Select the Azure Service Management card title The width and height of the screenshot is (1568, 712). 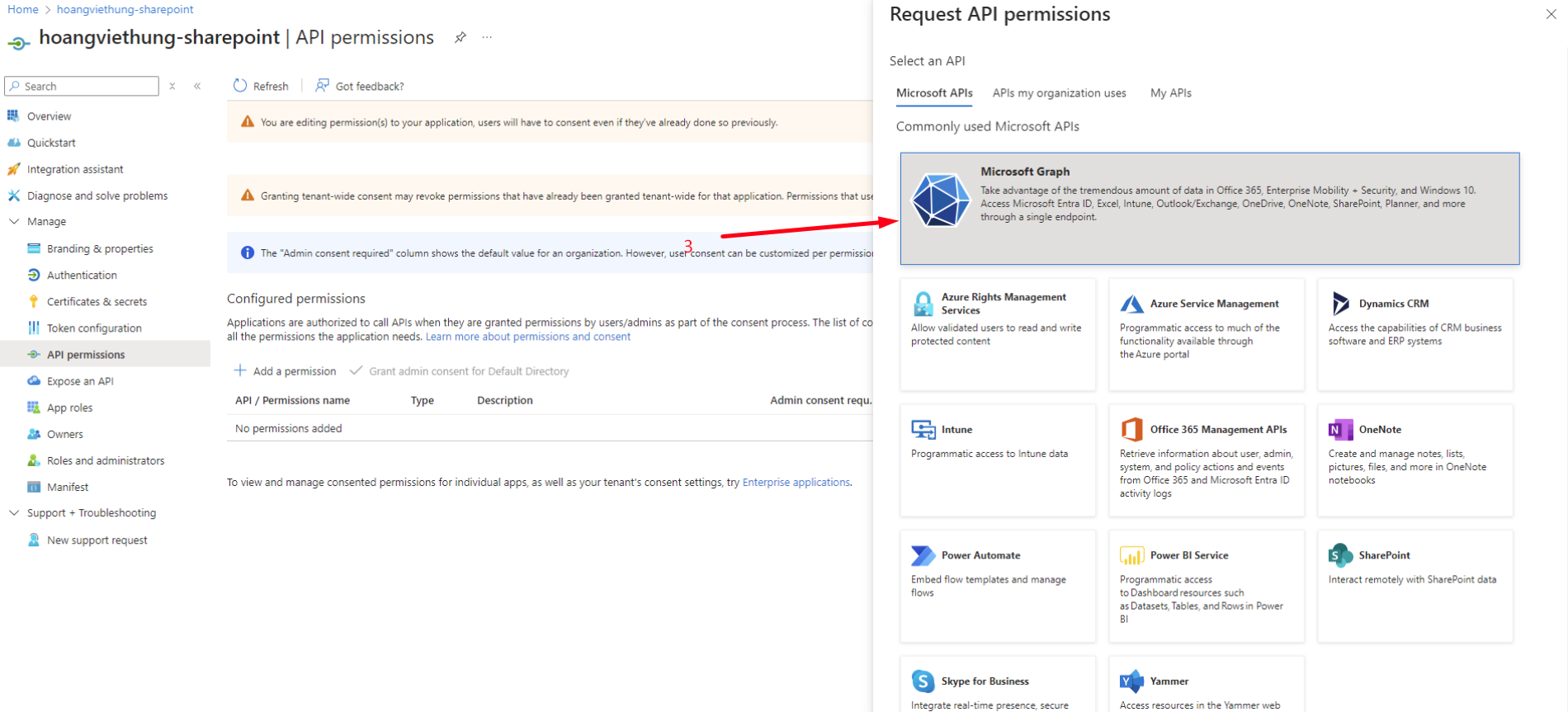(1215, 304)
